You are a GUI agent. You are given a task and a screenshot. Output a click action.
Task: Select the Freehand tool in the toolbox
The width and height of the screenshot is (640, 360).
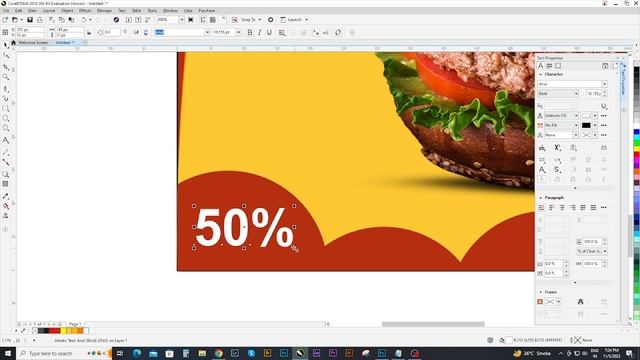pos(6,88)
